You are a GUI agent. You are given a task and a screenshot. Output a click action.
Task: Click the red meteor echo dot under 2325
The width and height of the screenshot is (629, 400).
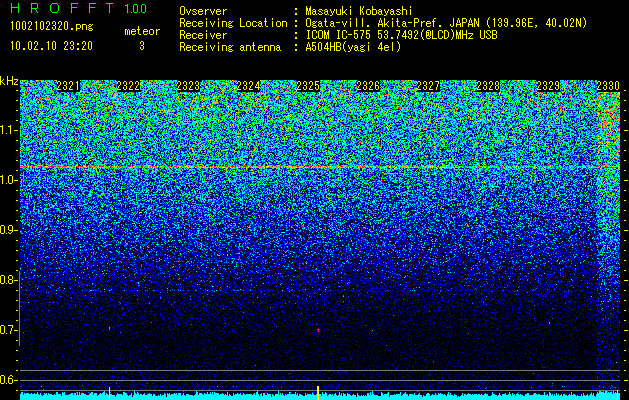[x=318, y=330]
